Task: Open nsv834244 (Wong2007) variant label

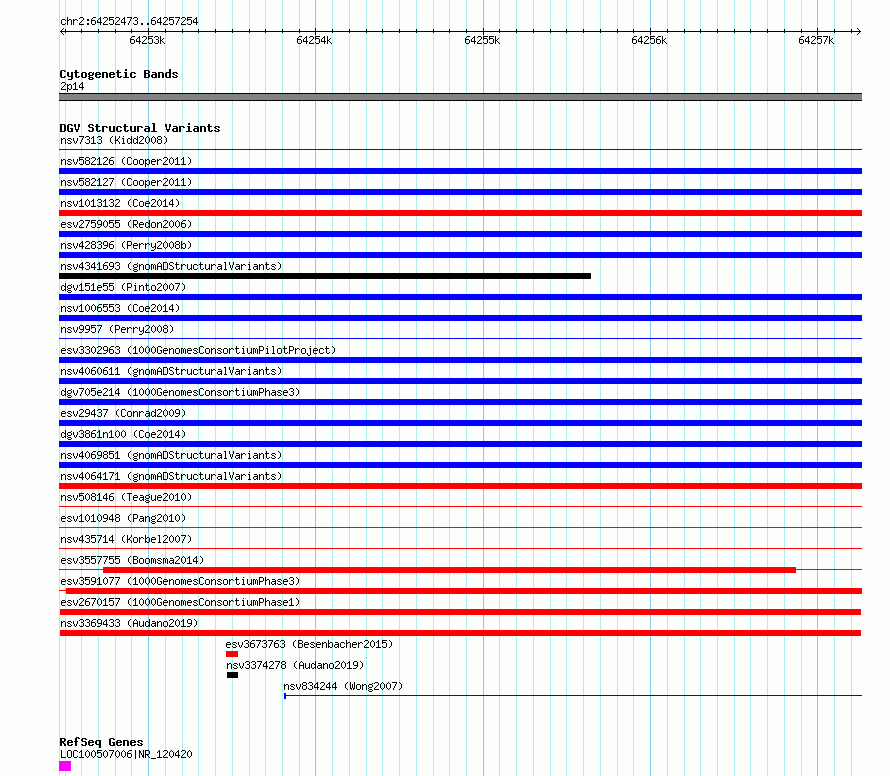Action: [x=343, y=686]
